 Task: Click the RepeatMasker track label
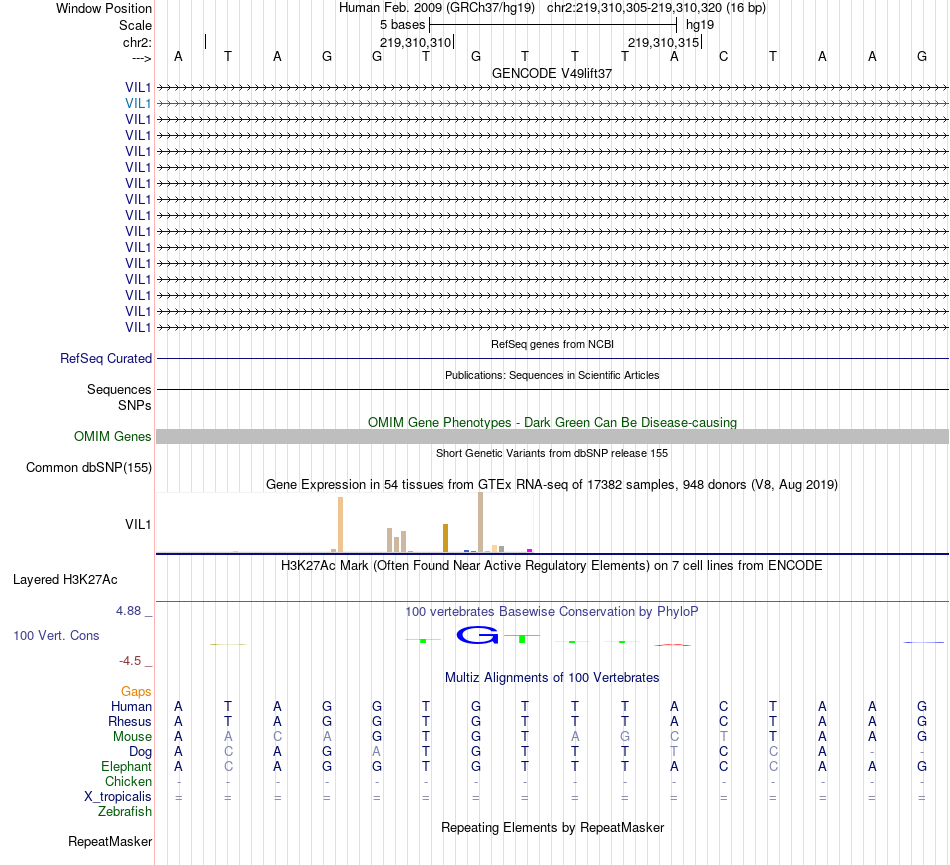(x=110, y=842)
